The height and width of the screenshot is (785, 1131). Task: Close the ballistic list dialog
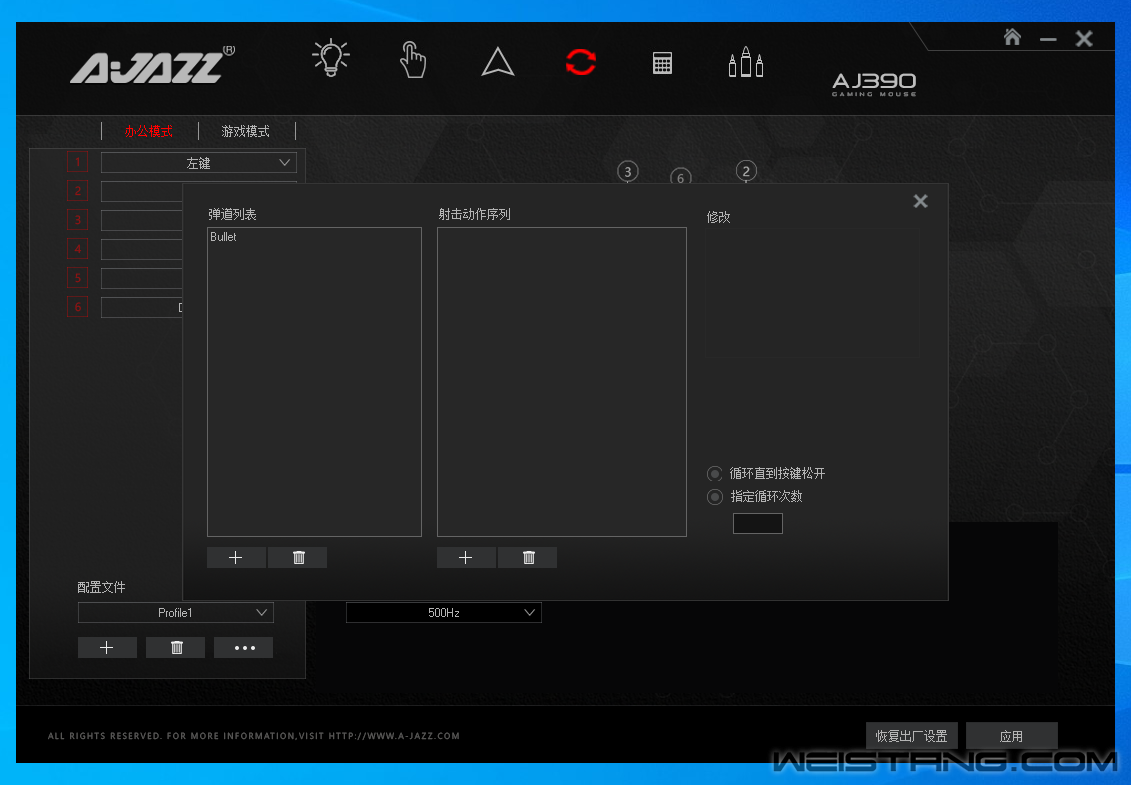point(920,201)
